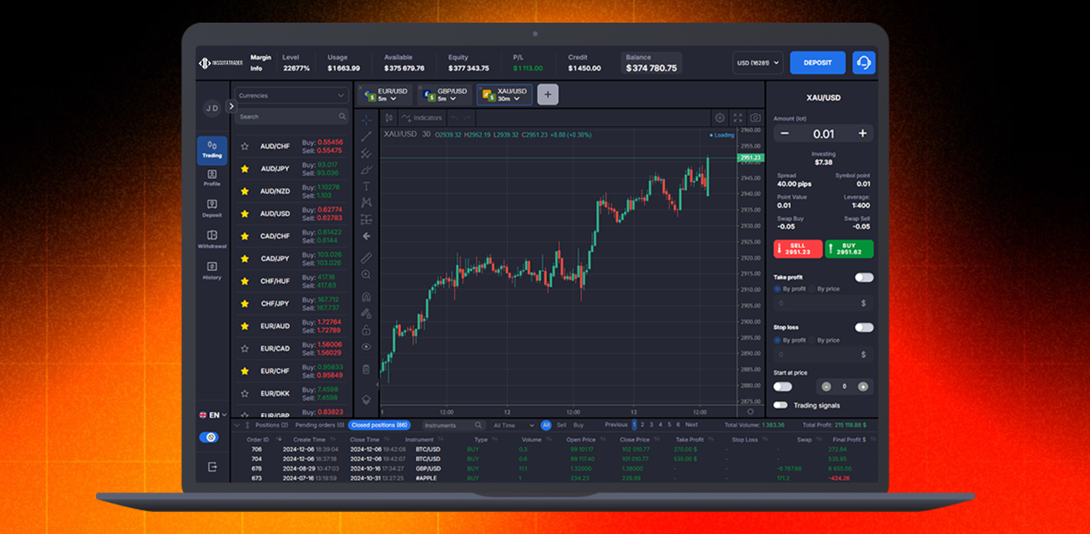Open the Trading section in sidebar

click(212, 149)
